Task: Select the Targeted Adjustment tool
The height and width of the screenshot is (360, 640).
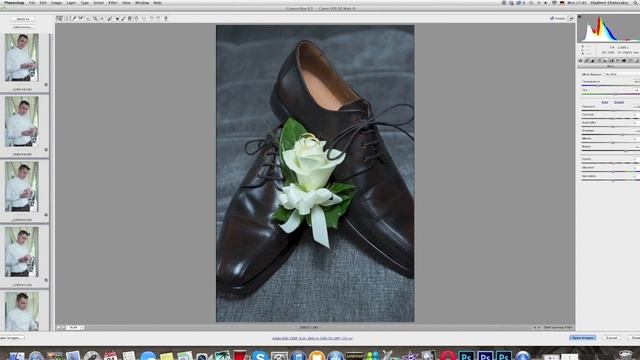Action: click(88, 18)
